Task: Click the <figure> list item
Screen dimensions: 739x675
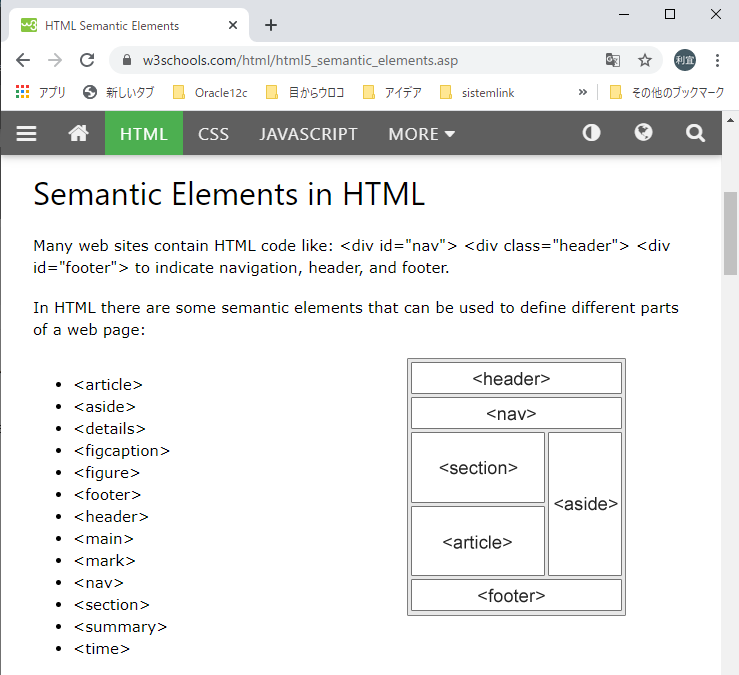Action: tap(107, 473)
